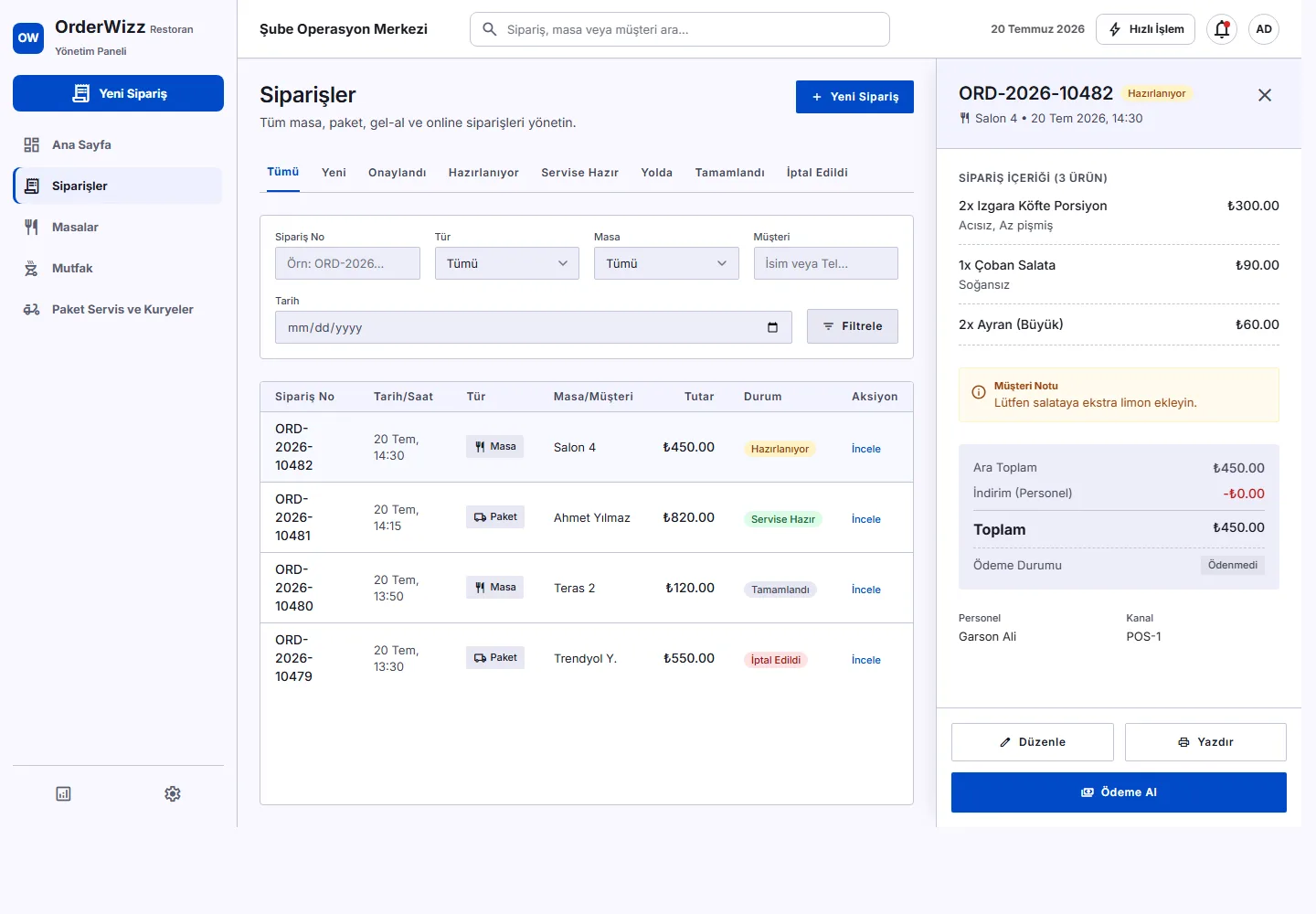Click the Teras 2 table cell

point(574,588)
